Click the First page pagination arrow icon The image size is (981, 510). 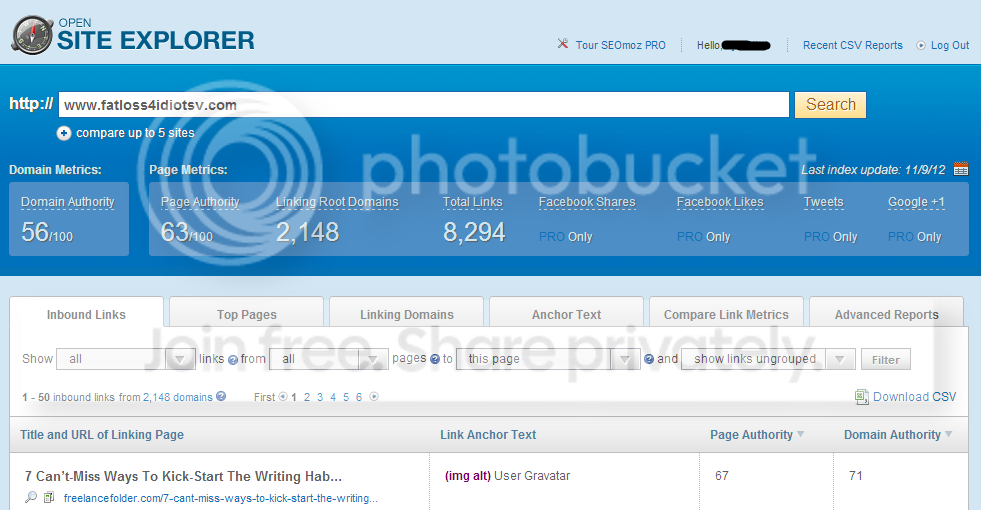pyautogui.click(x=283, y=397)
